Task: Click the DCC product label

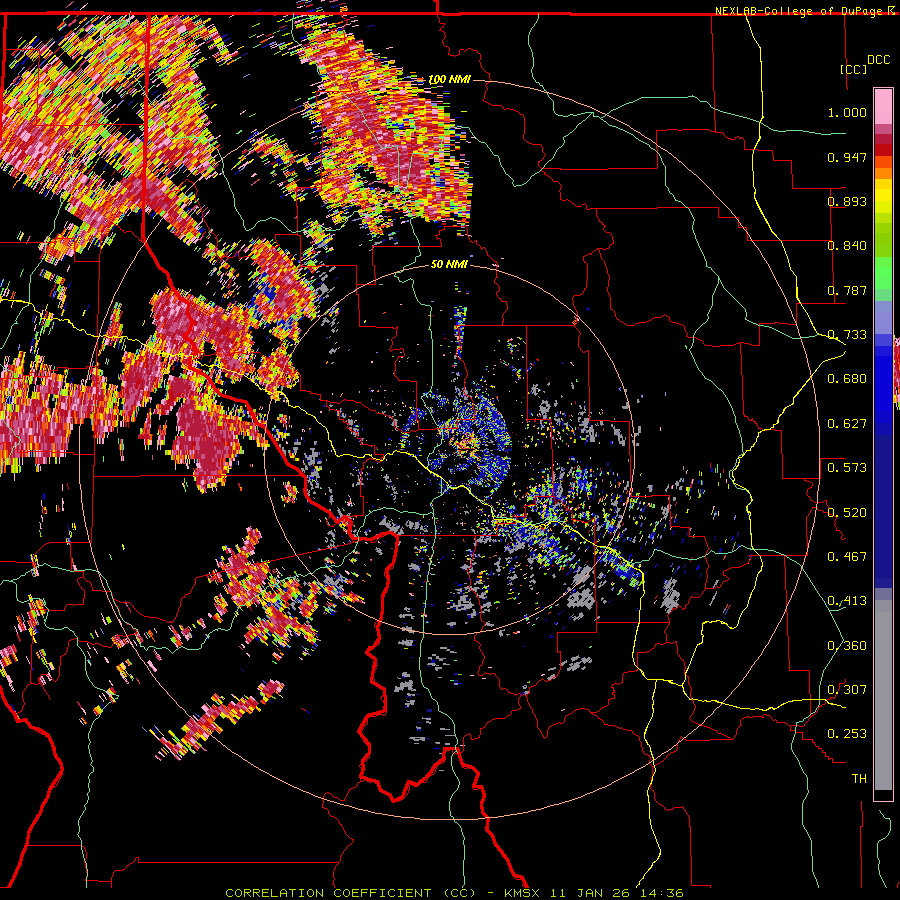Action: [878, 60]
